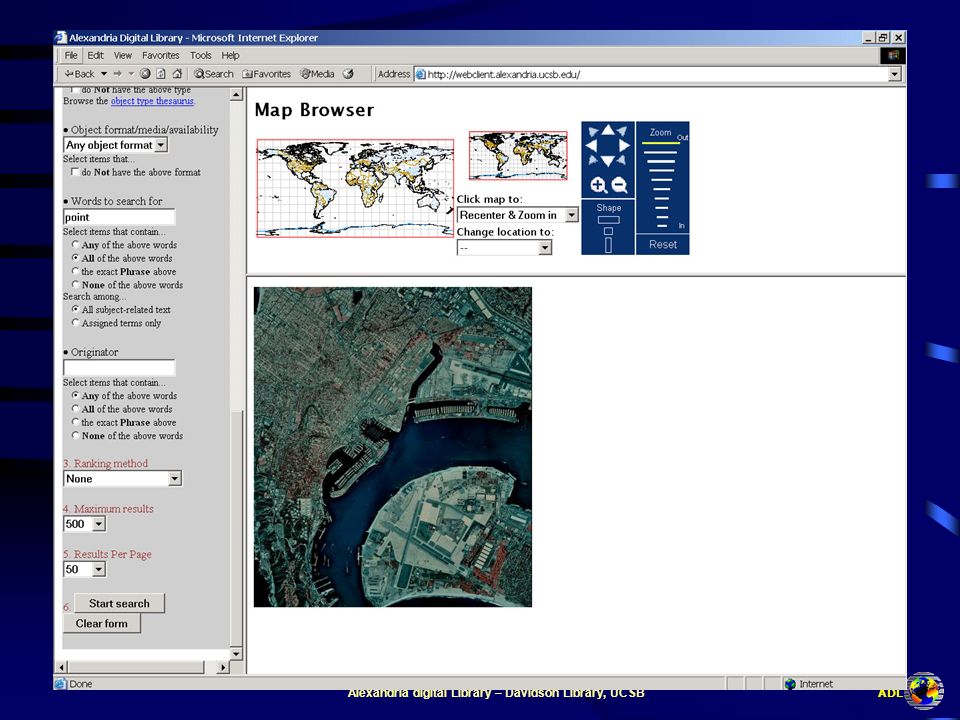
Task: Select Originator 'Any of the above words'
Action: (75, 396)
